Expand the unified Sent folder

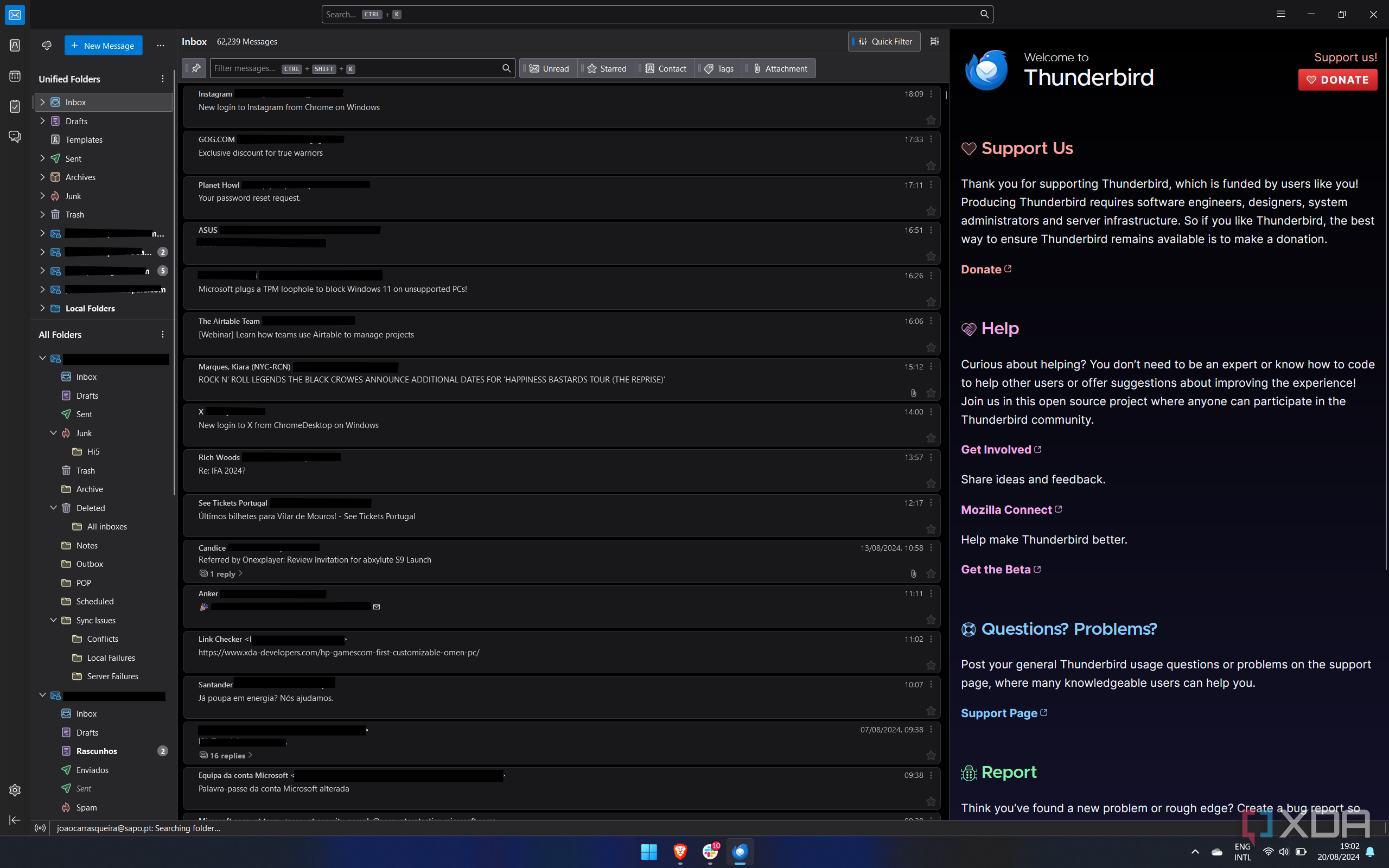[x=42, y=158]
